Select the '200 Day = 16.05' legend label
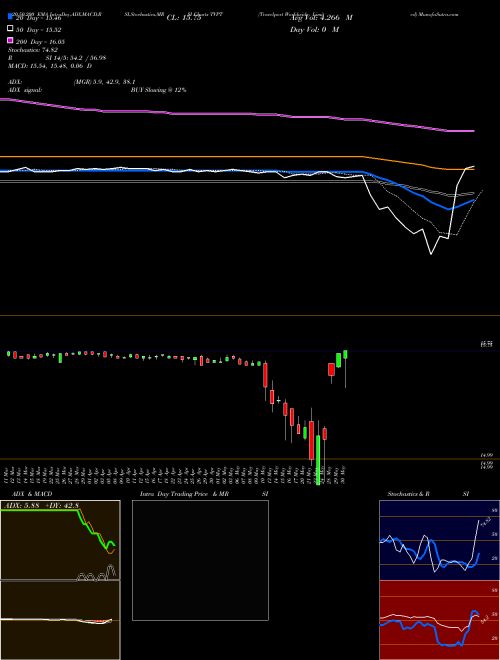 pos(40,42)
